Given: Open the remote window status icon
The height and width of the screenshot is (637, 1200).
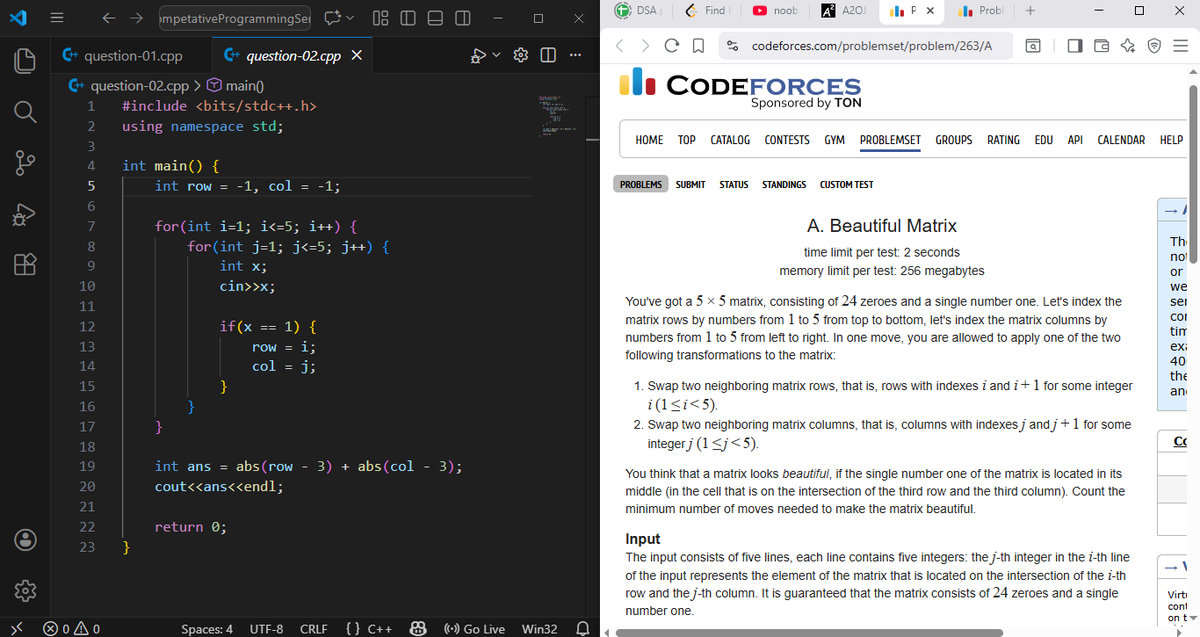Looking at the screenshot, I should click(16, 629).
